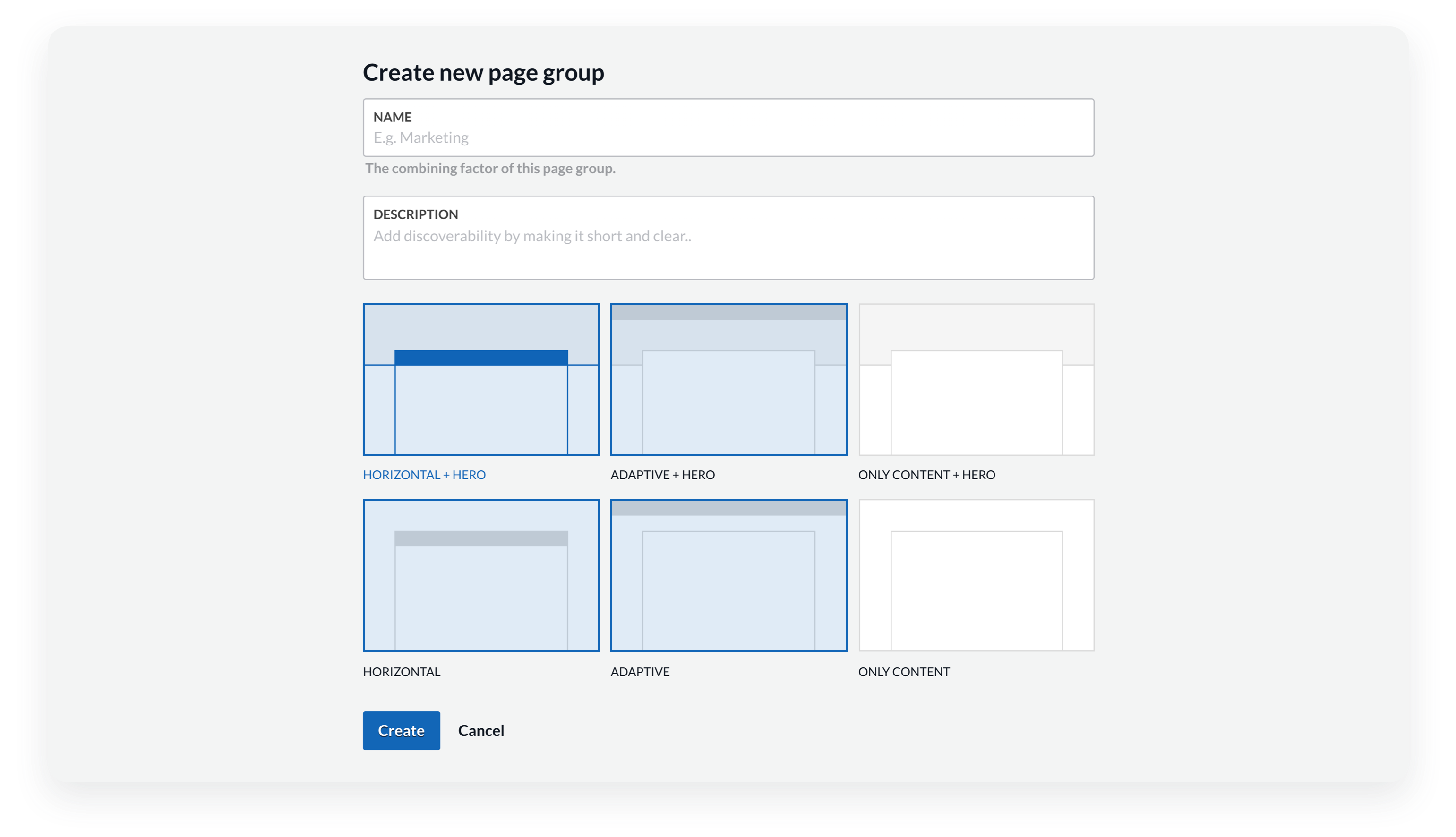Click the Create new page group heading
Screen dimensions: 1456x837
tap(483, 72)
